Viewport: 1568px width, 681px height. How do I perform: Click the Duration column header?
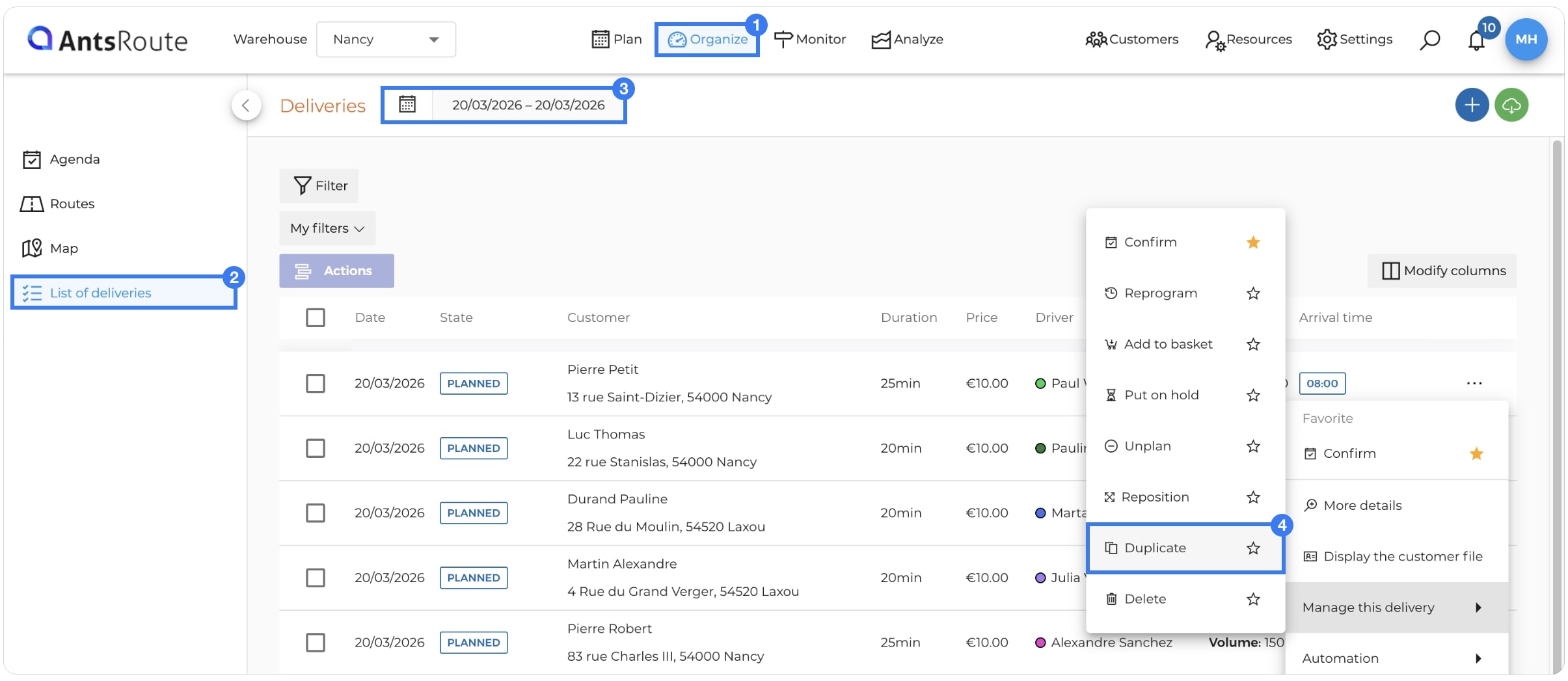(908, 317)
